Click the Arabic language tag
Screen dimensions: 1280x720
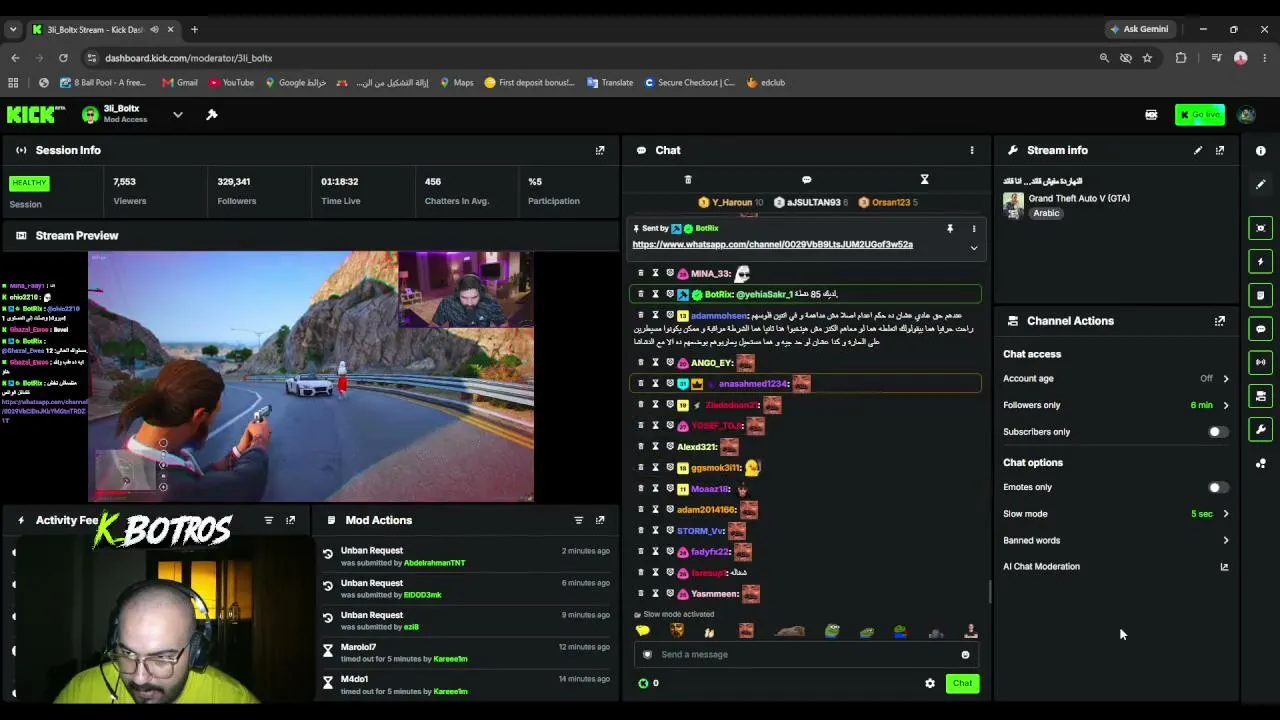pos(1046,213)
